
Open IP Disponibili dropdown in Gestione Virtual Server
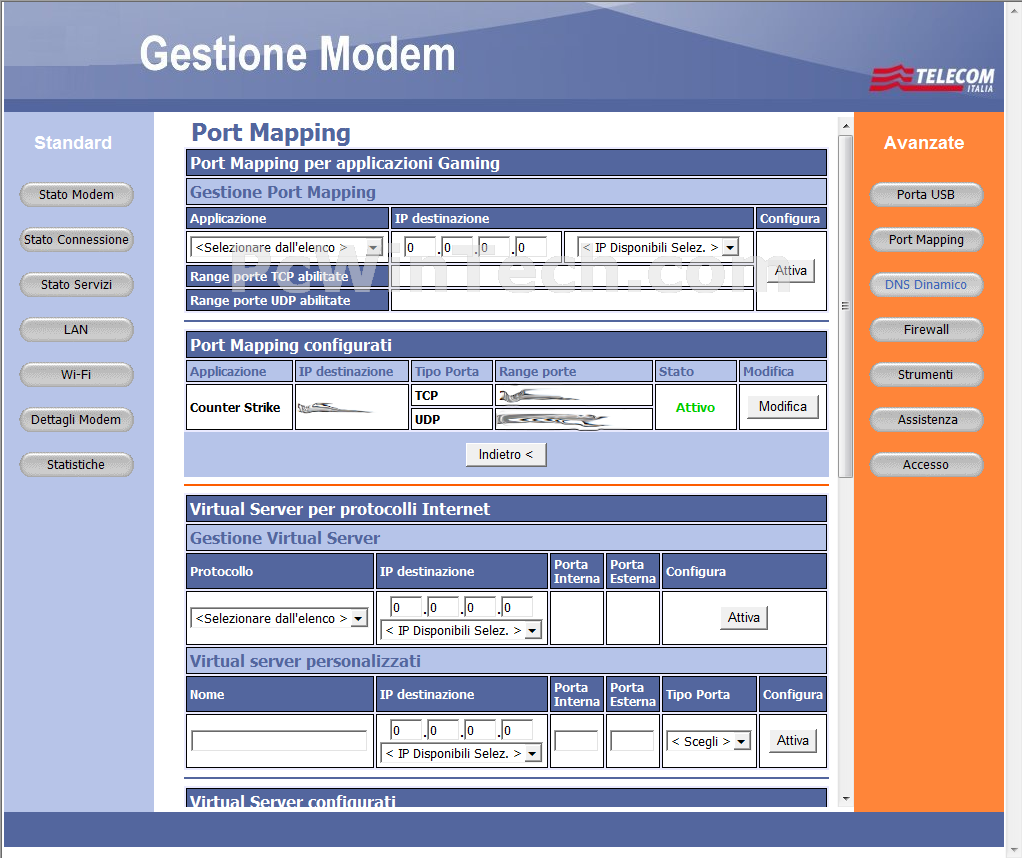461,630
